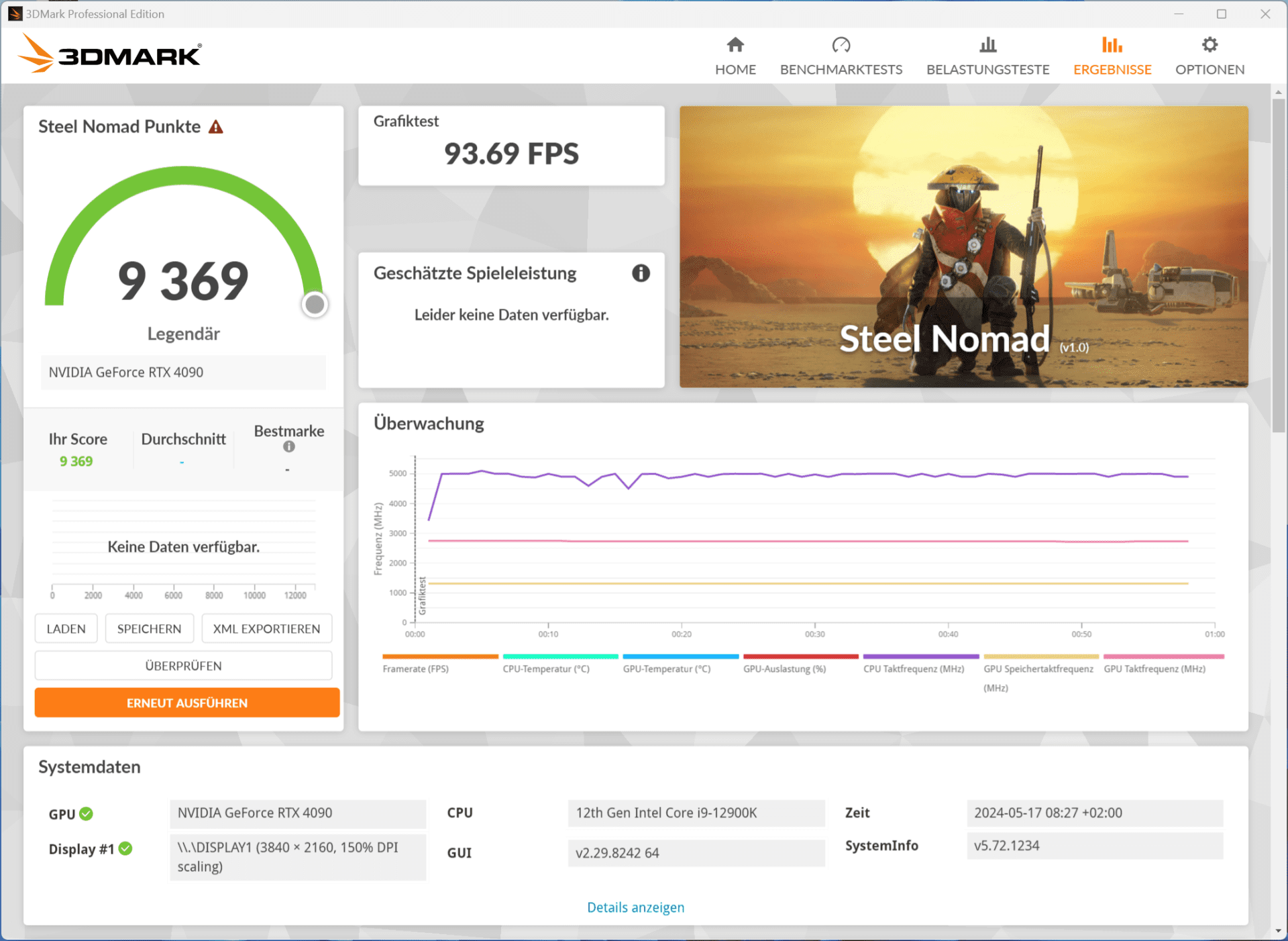
Task: Click ERNEUT AUSFÜHREN to rerun benchmark
Action: pos(187,703)
